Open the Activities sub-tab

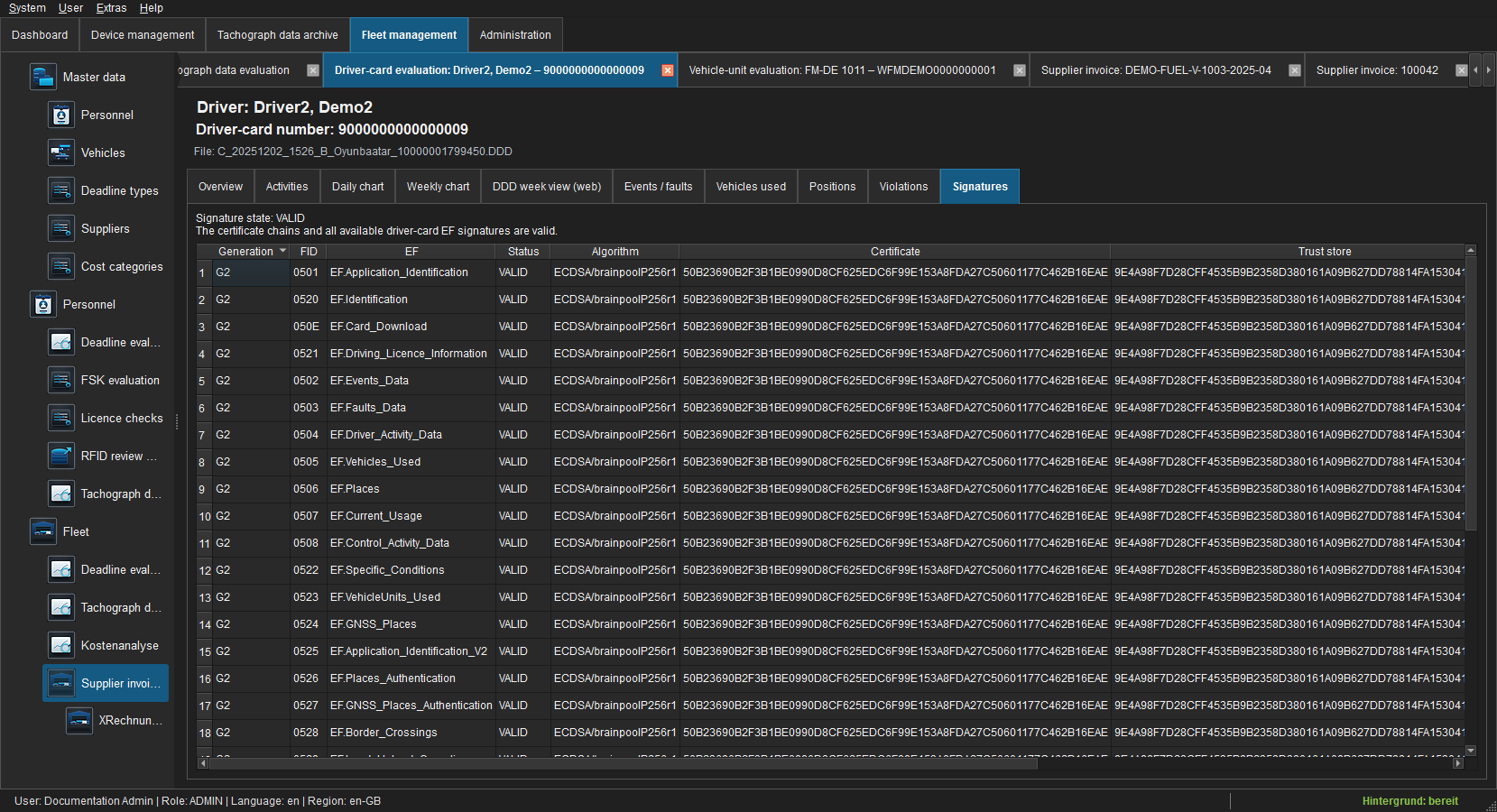tap(287, 187)
